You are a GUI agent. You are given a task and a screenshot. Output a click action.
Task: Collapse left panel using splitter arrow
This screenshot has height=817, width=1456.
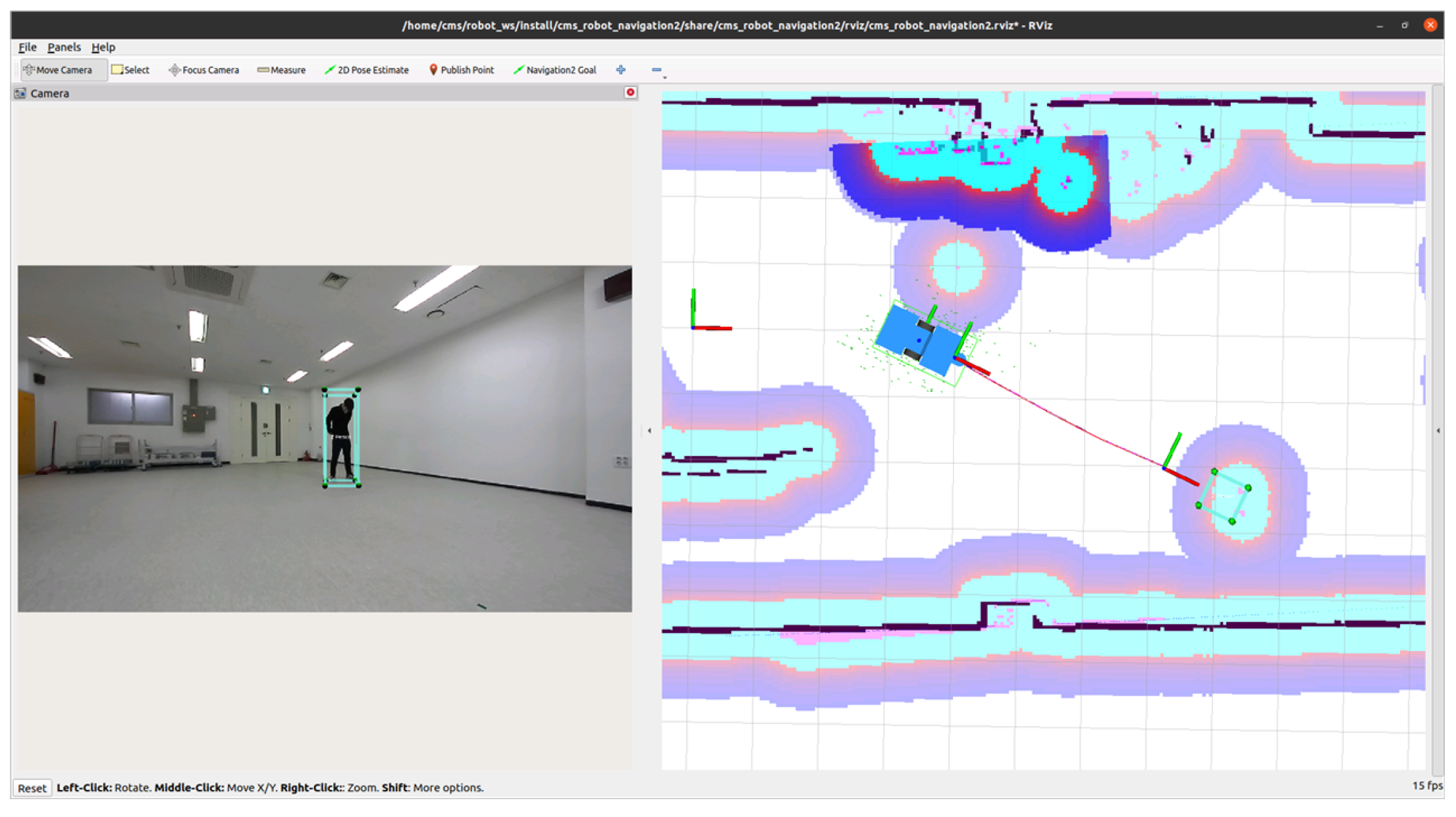pos(649,431)
